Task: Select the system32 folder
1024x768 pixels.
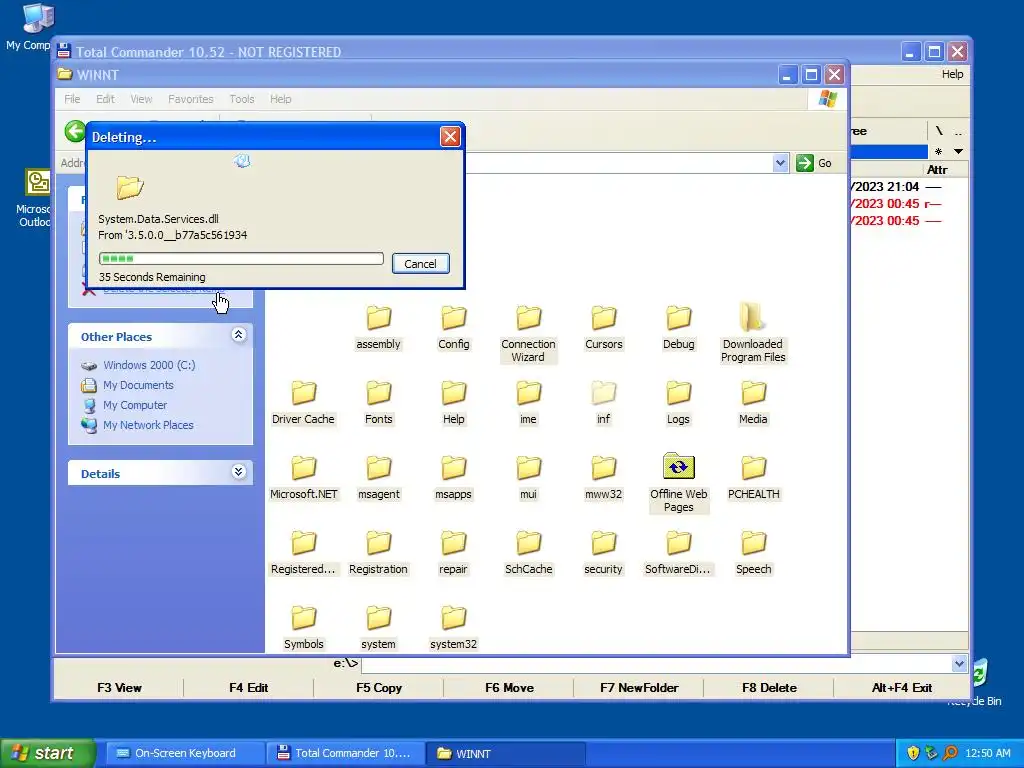Action: click(x=453, y=628)
